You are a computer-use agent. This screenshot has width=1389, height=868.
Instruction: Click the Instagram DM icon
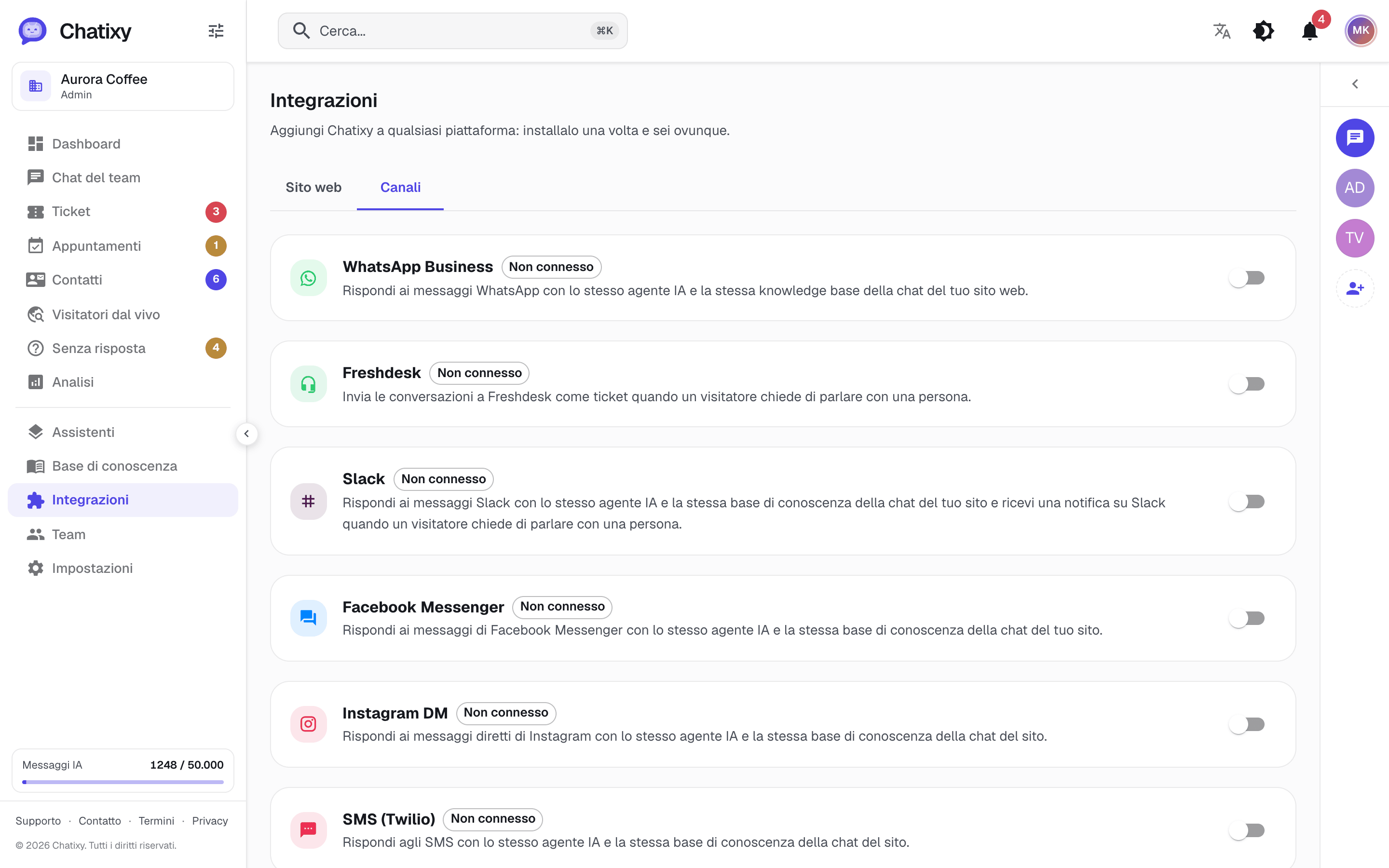[x=308, y=724]
